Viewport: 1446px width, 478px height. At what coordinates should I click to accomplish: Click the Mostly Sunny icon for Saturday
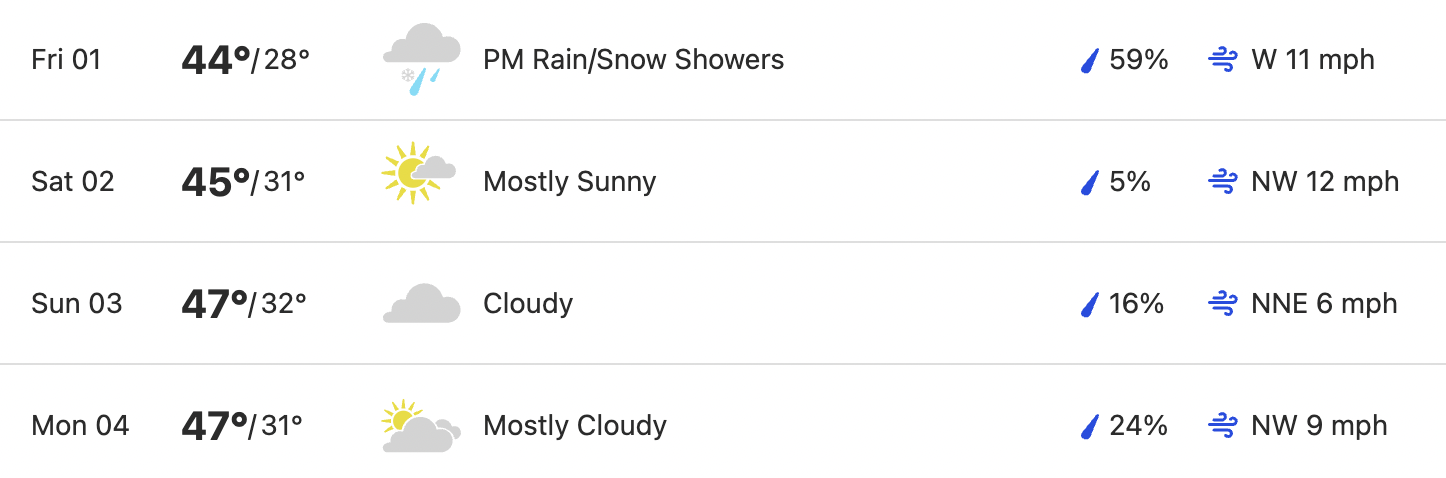419,173
